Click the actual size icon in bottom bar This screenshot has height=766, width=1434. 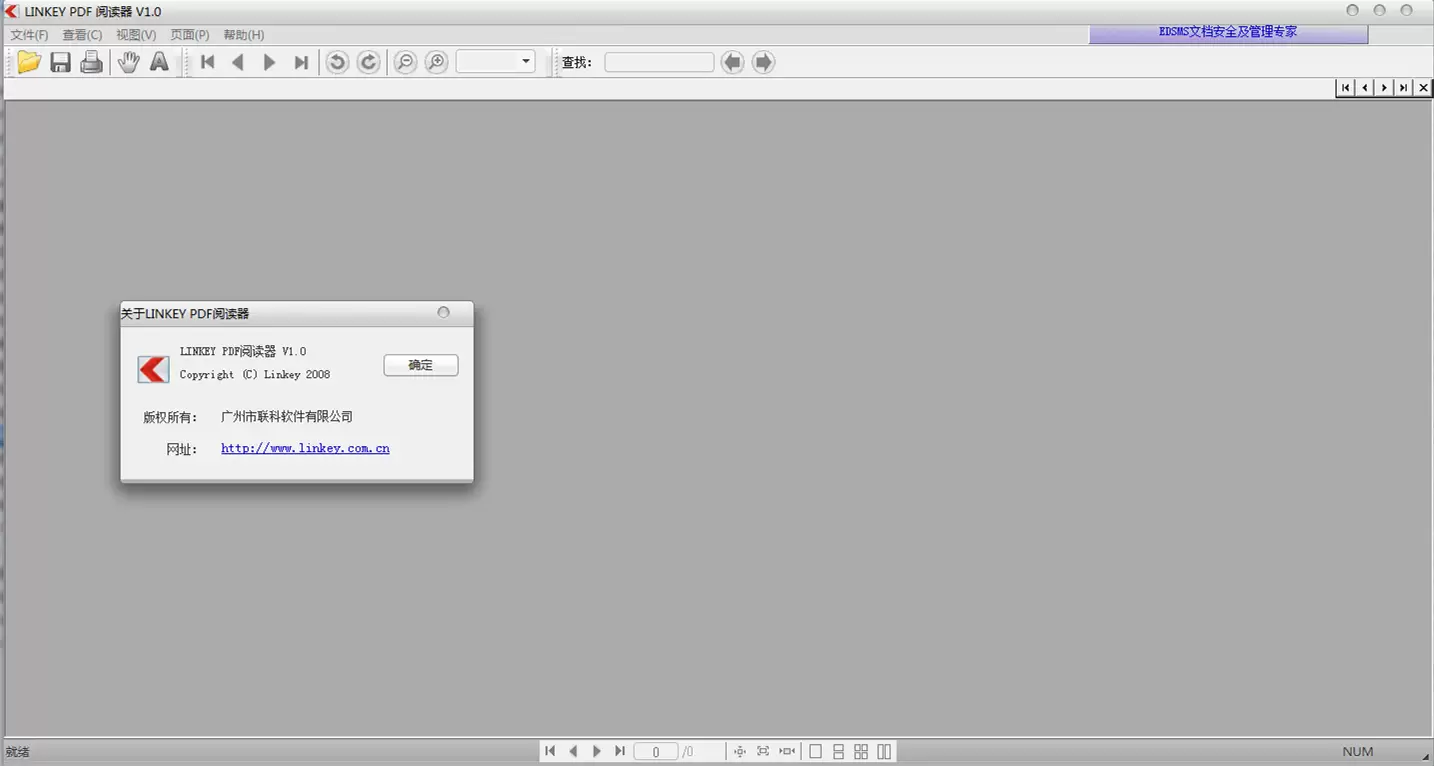tap(740, 751)
